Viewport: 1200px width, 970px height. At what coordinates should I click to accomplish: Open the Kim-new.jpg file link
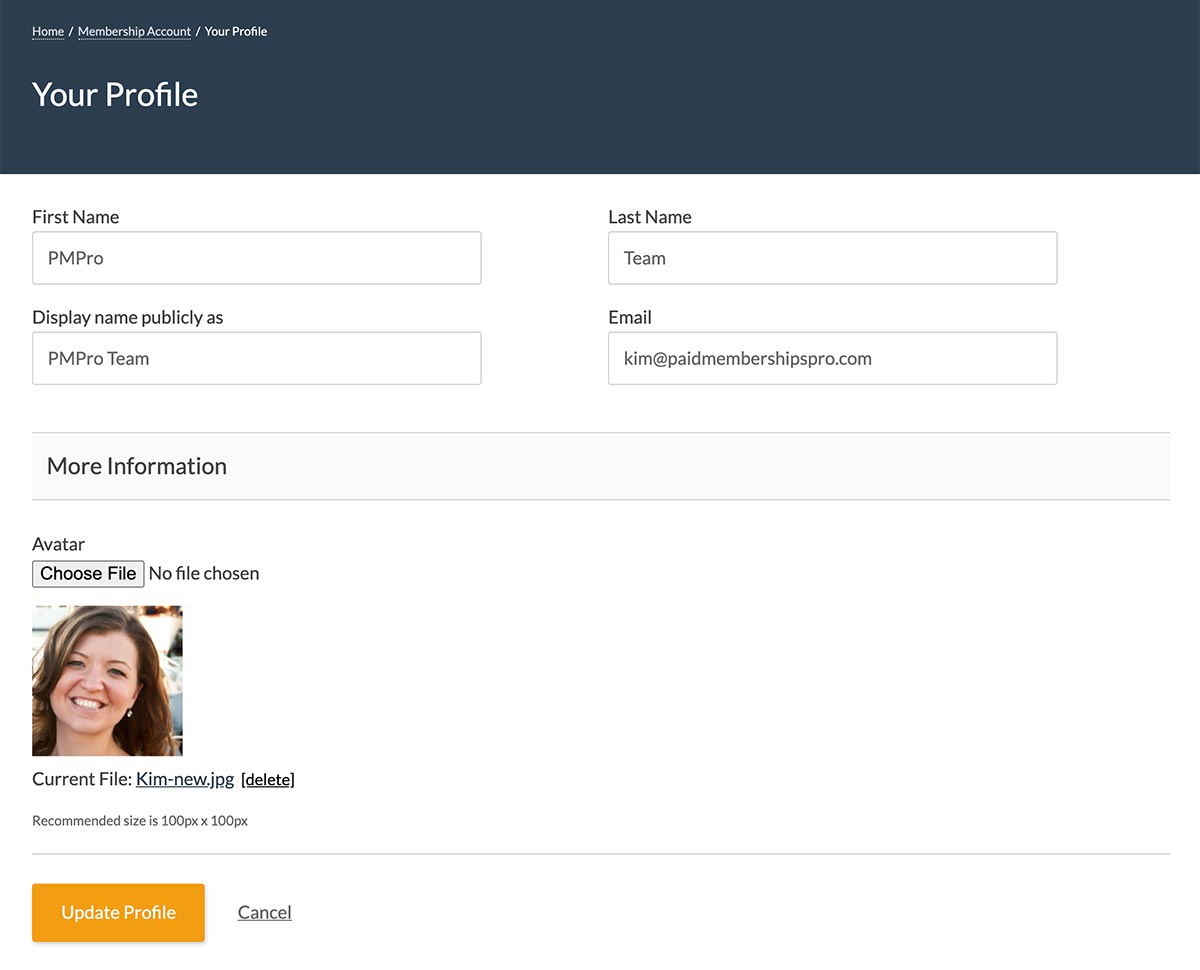185,779
